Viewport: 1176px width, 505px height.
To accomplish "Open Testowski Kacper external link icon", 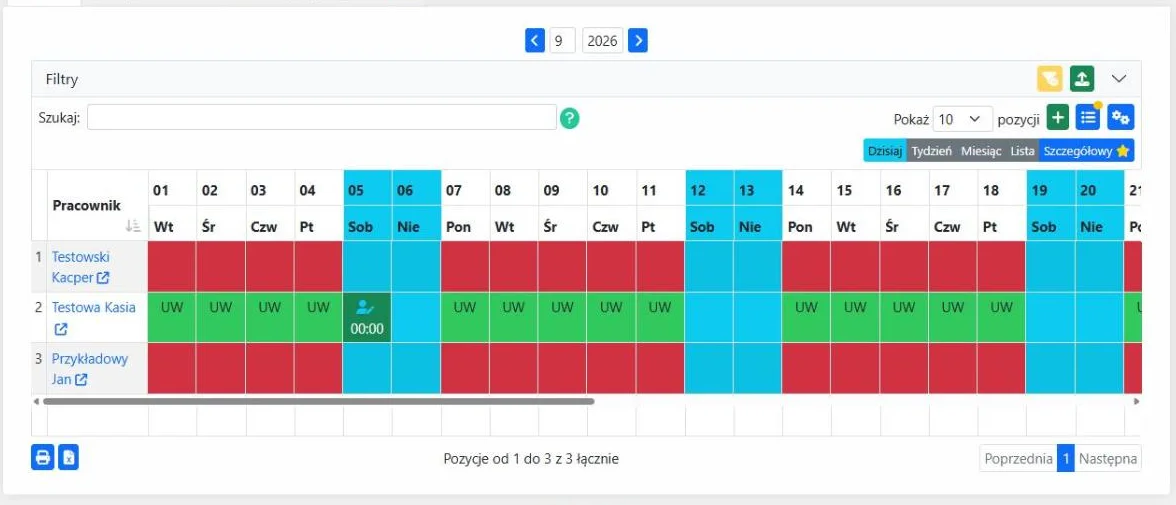I will click(x=103, y=278).
